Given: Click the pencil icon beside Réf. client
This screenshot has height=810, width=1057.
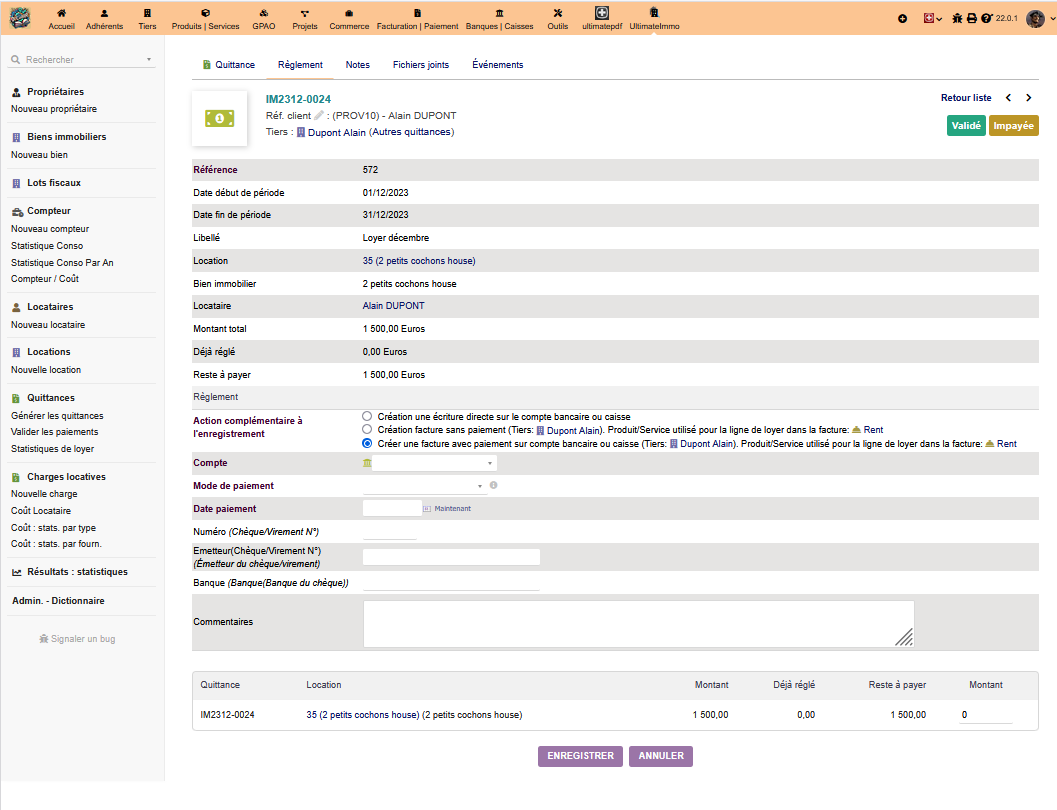Looking at the screenshot, I should tap(319, 115).
